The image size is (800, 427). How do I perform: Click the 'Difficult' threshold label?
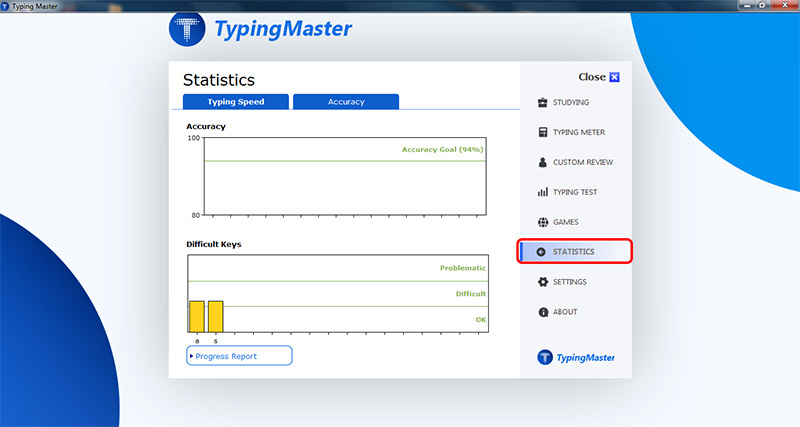click(470, 294)
